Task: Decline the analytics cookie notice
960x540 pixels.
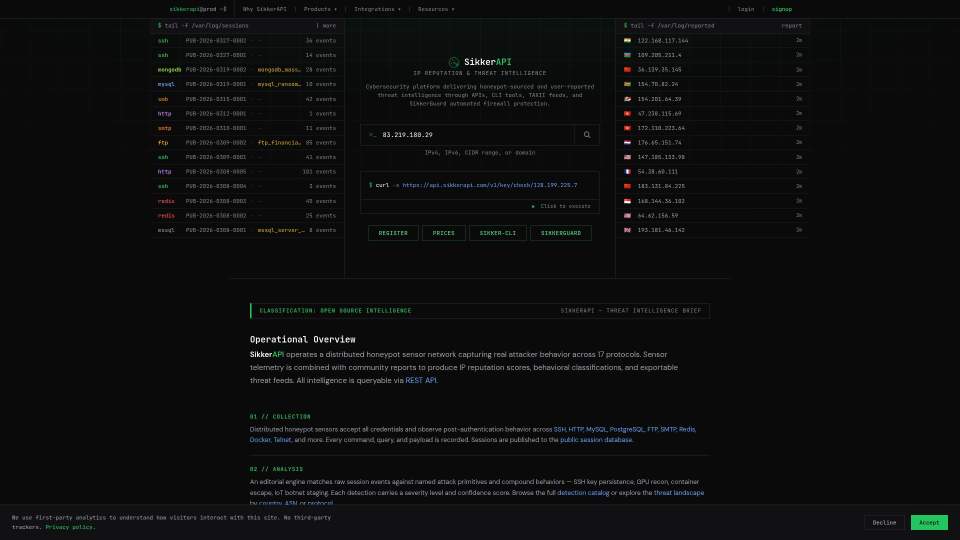Action: click(884, 522)
